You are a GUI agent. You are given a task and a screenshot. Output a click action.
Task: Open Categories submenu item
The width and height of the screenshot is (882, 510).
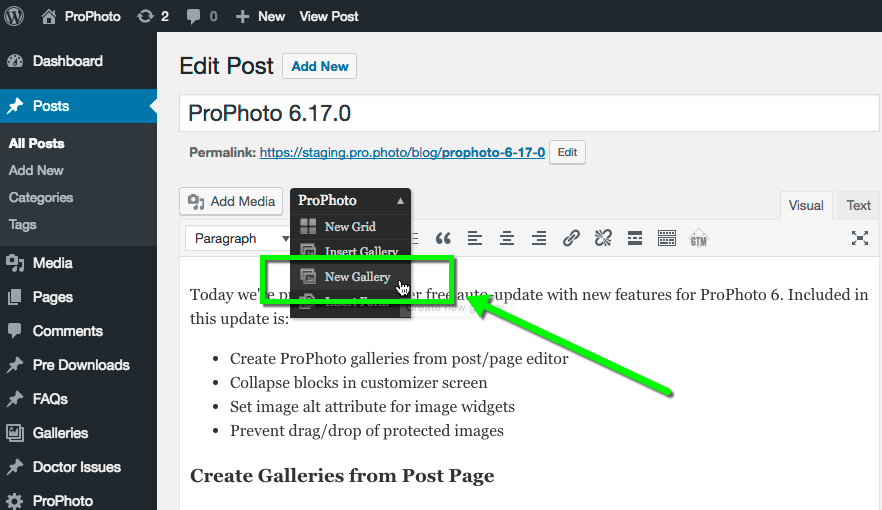[41, 197]
